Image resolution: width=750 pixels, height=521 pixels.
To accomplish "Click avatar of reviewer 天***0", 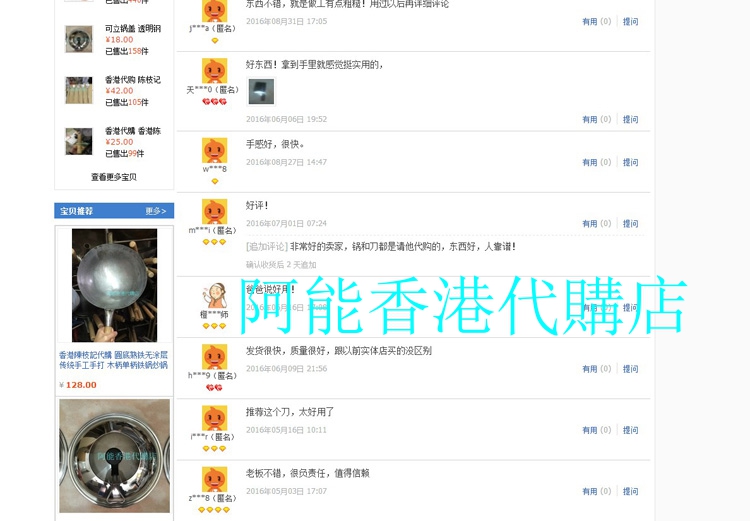I will pos(214,71).
